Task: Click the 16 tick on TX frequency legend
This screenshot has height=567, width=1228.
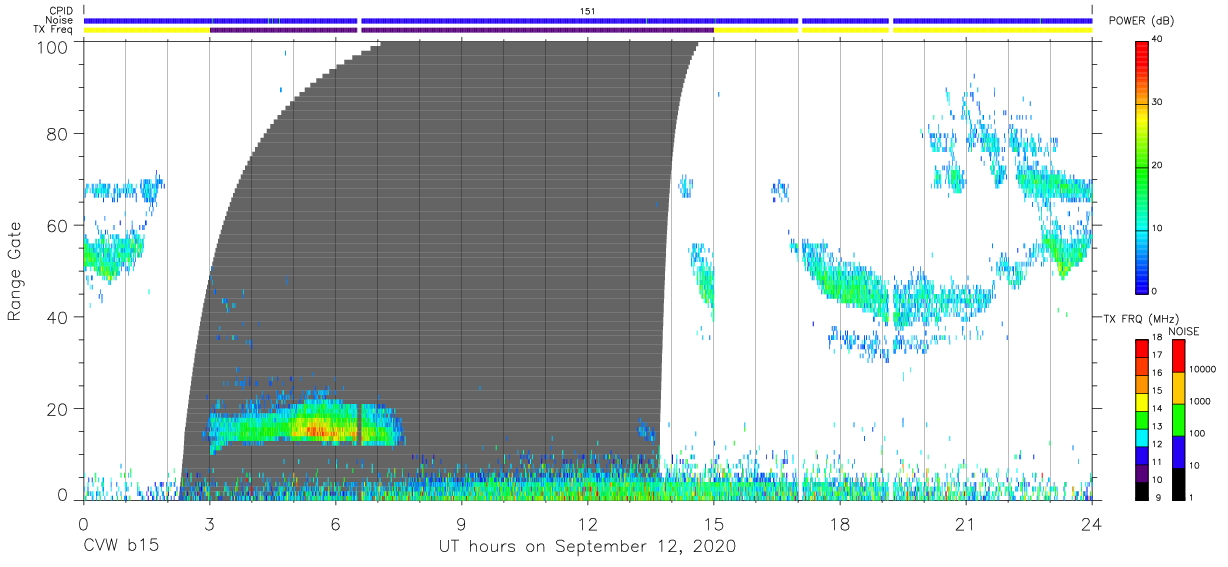Action: 1156,372
